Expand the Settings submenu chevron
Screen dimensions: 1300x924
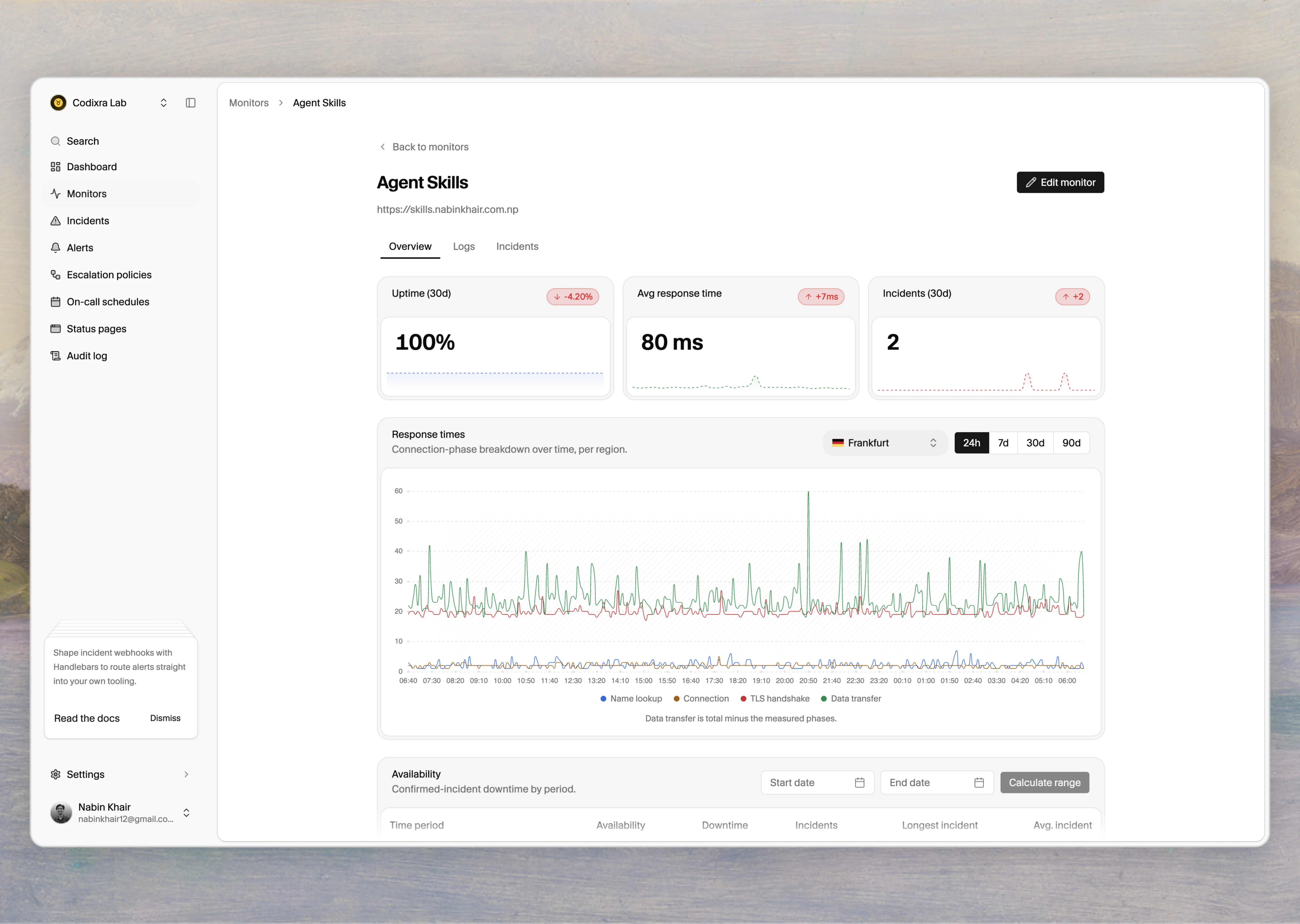pyautogui.click(x=186, y=774)
